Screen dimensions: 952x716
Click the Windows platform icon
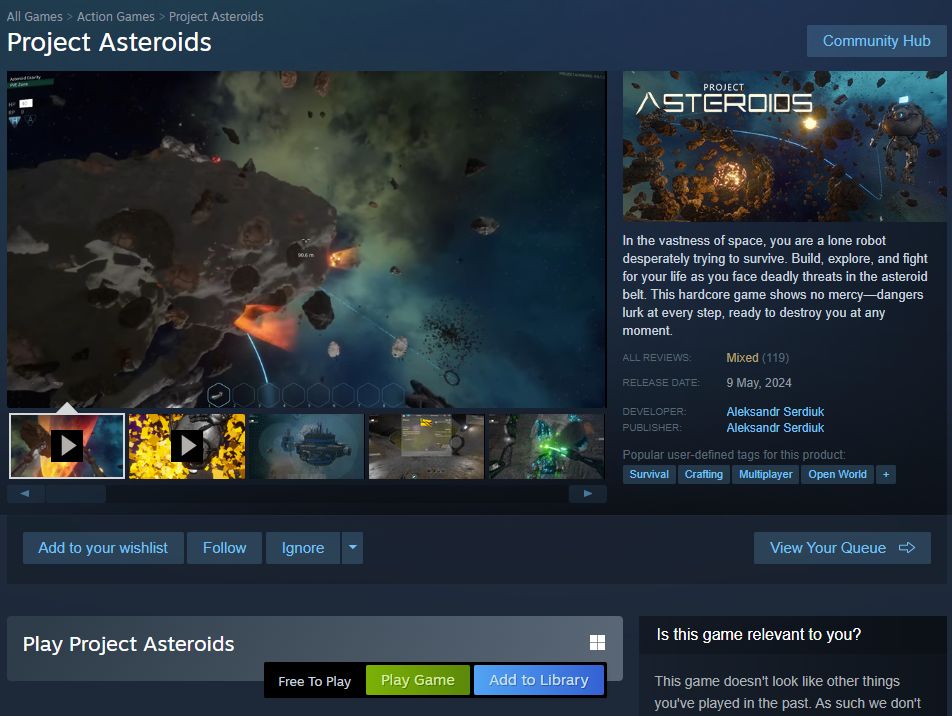(x=597, y=643)
